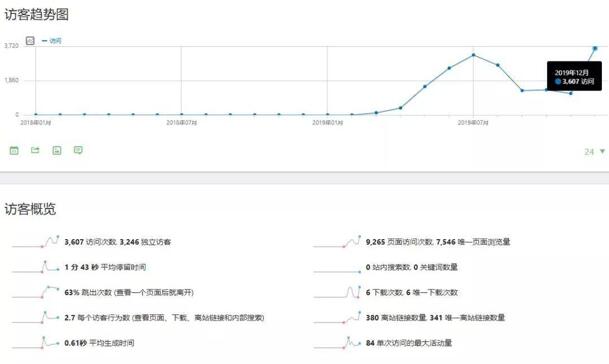Click the 3,607 访问次数 sparkline graph

[x=35, y=241]
